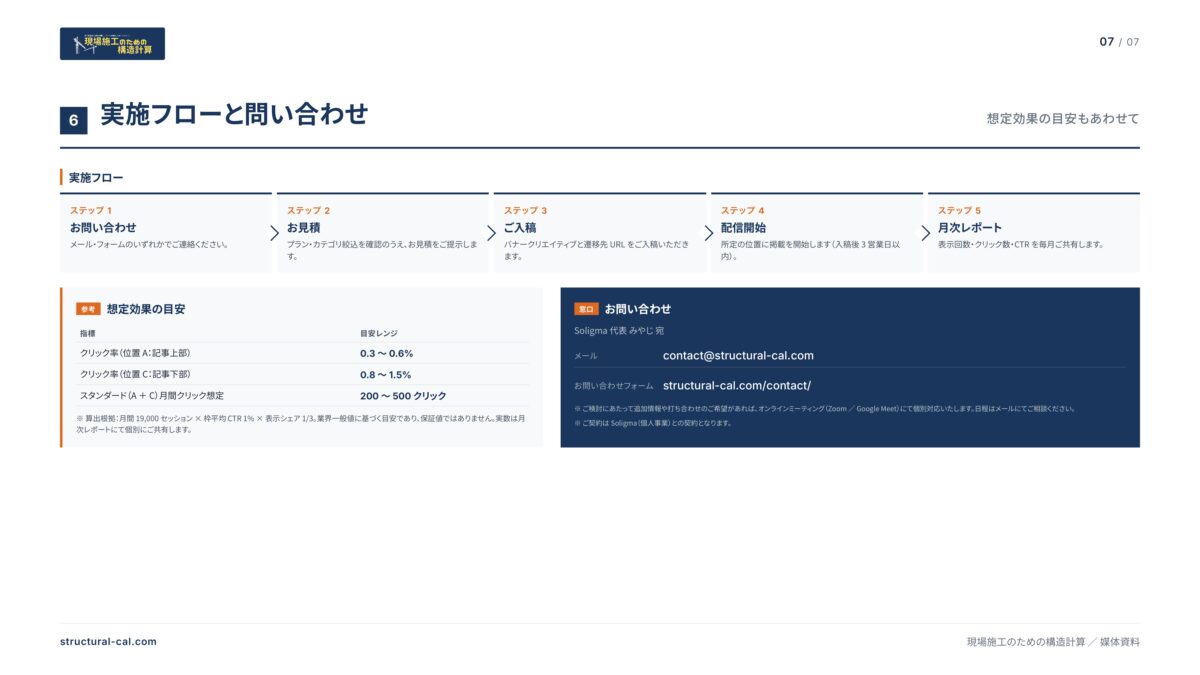This screenshot has height=675, width=1200.
Task: Click the value 200 〜 500 クリック
Action: tap(403, 395)
